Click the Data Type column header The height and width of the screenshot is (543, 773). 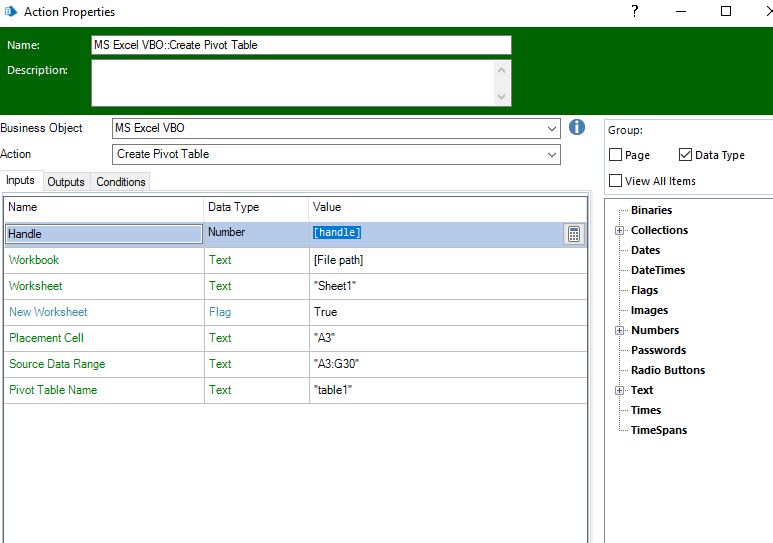point(256,207)
